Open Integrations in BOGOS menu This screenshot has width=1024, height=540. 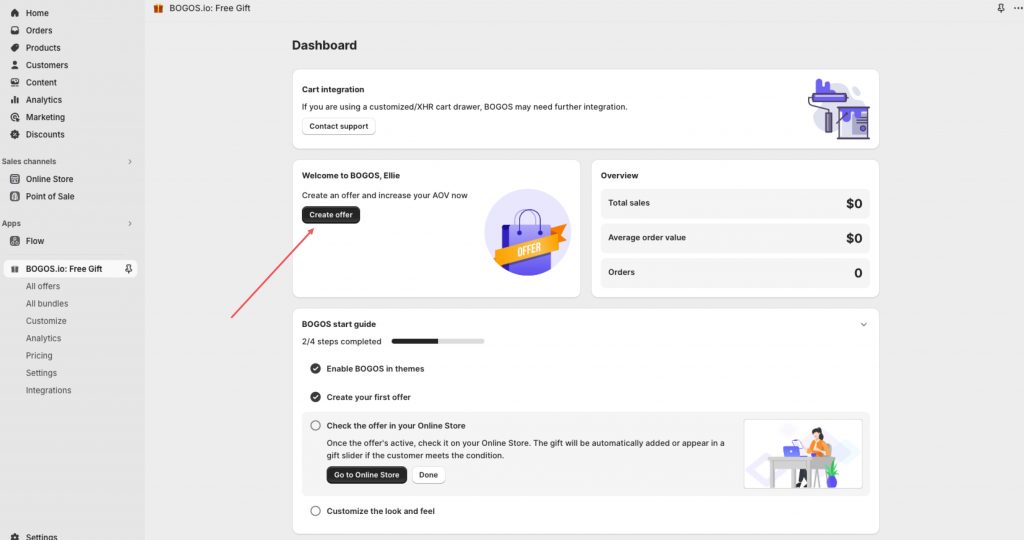pyautogui.click(x=48, y=390)
